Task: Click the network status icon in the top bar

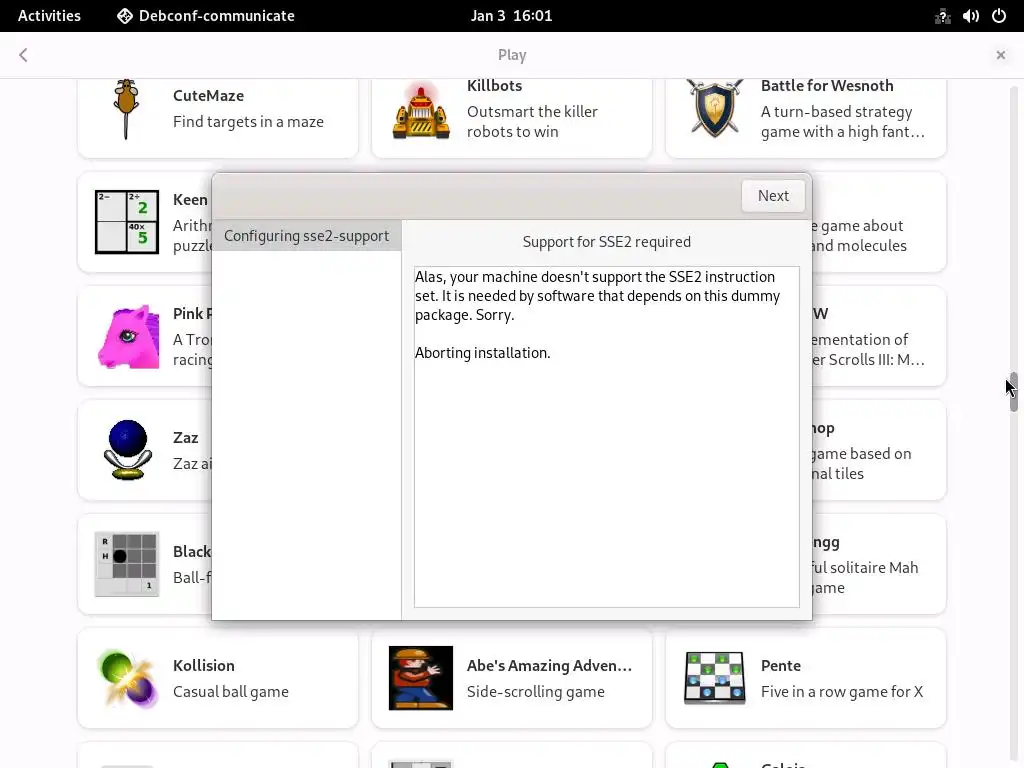Action: click(942, 16)
